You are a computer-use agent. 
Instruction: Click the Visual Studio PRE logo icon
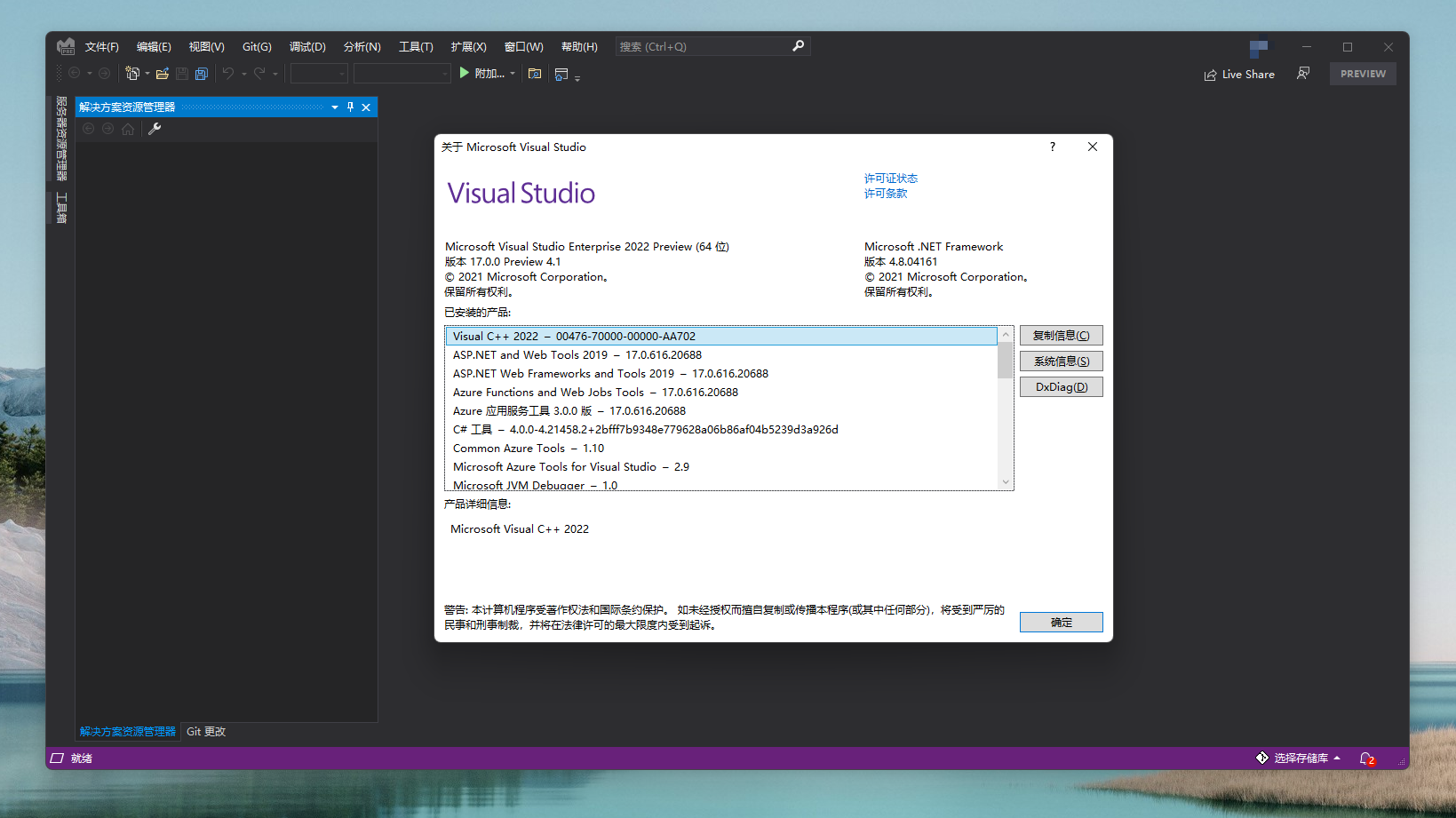66,46
